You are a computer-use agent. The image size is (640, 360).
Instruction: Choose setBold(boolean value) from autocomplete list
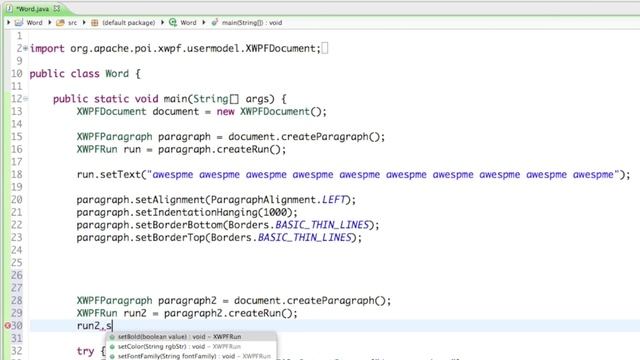[191, 337]
